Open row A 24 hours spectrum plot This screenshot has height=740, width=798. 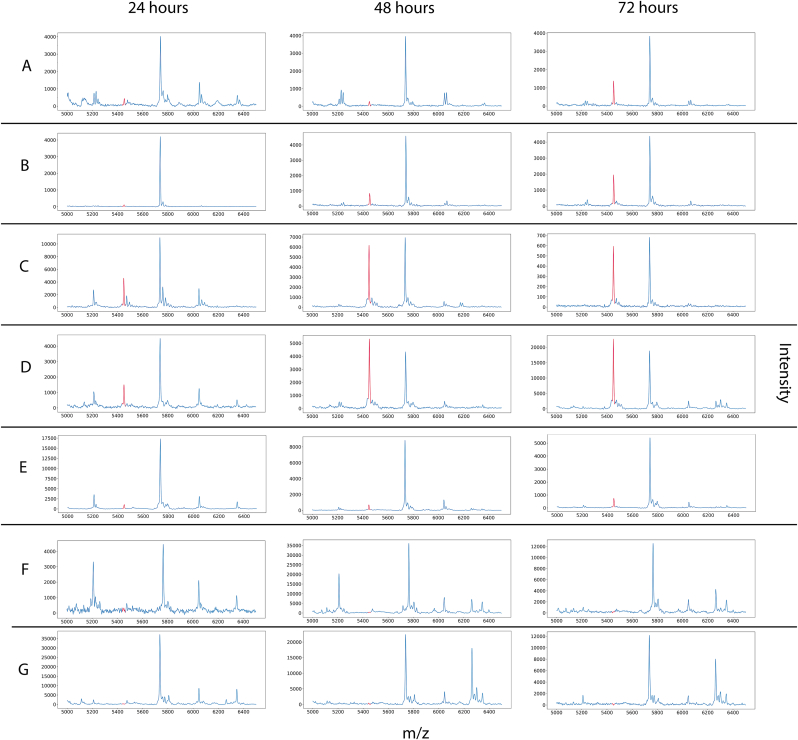tap(161, 71)
